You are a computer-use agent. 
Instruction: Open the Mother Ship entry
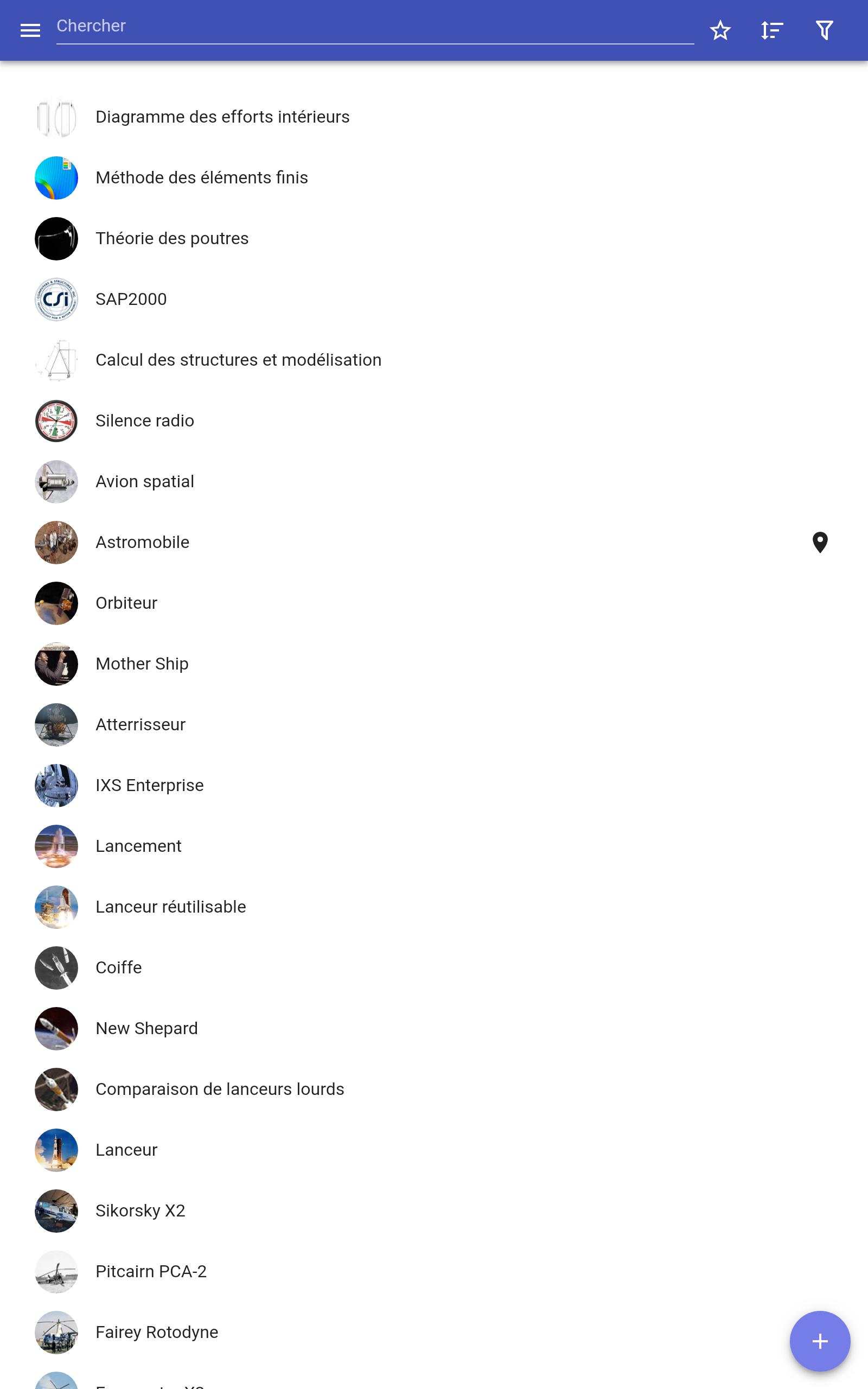point(434,664)
